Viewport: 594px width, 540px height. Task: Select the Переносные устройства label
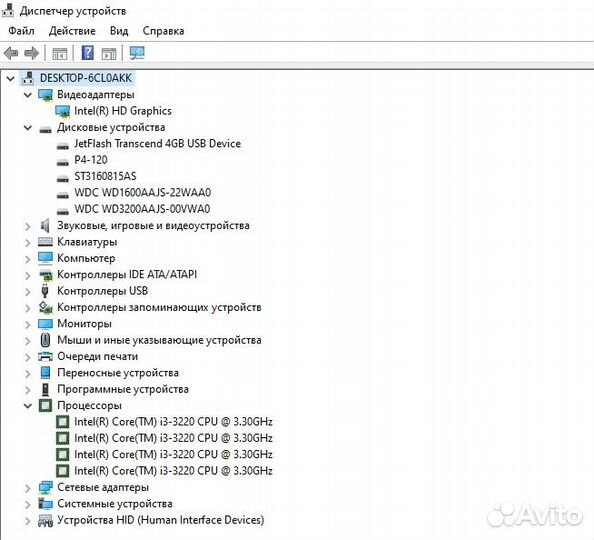tap(118, 373)
